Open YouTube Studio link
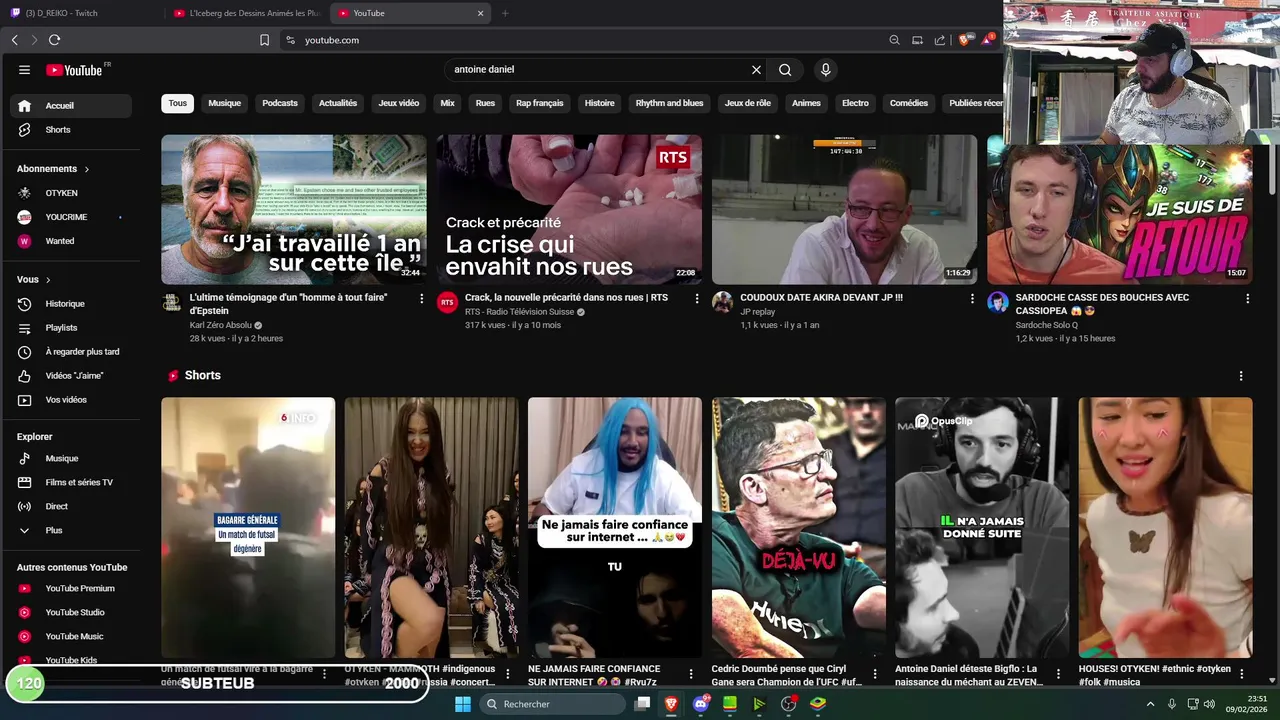 pos(71,613)
